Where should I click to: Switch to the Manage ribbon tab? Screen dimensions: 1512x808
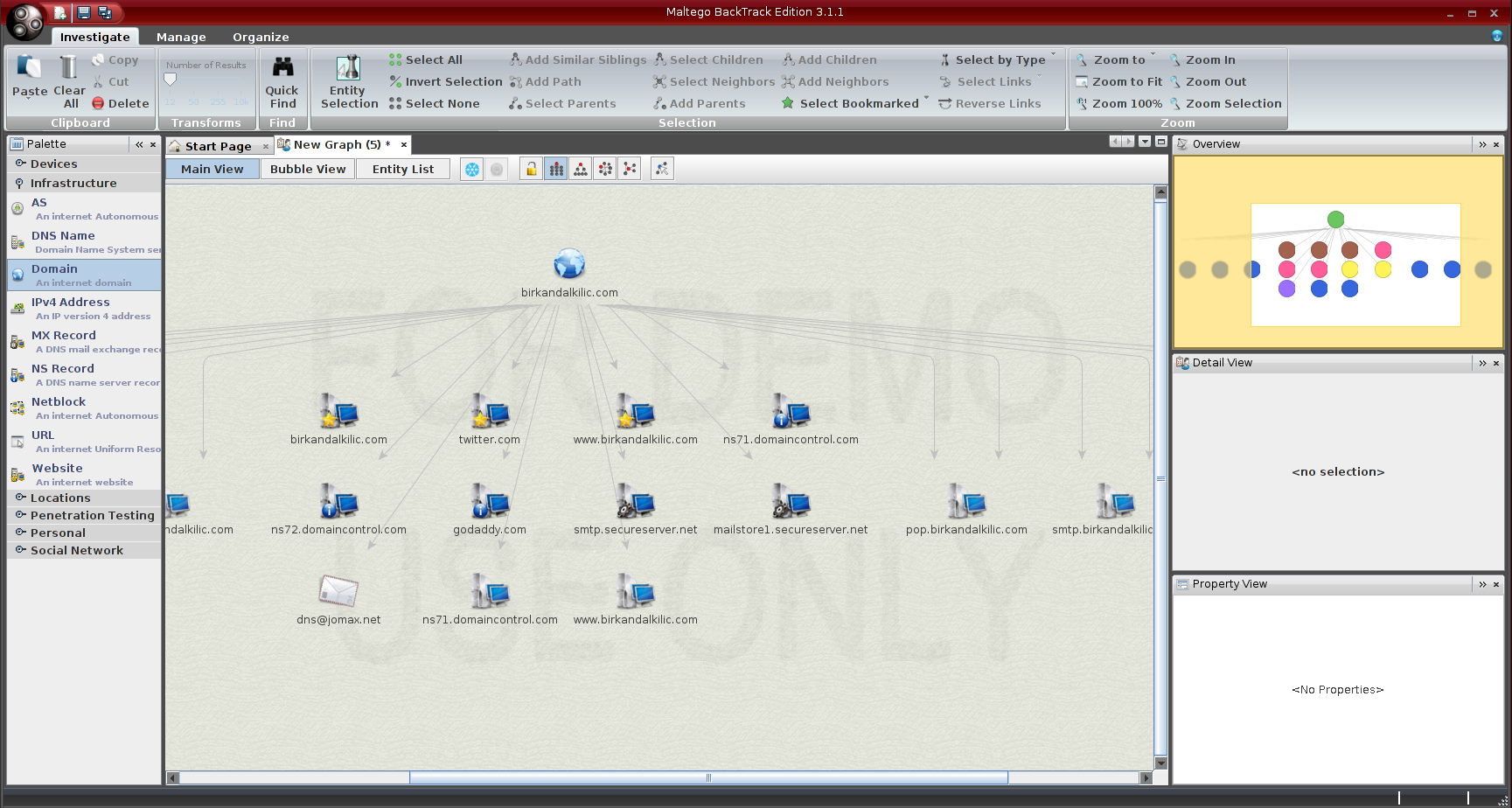coord(181,37)
